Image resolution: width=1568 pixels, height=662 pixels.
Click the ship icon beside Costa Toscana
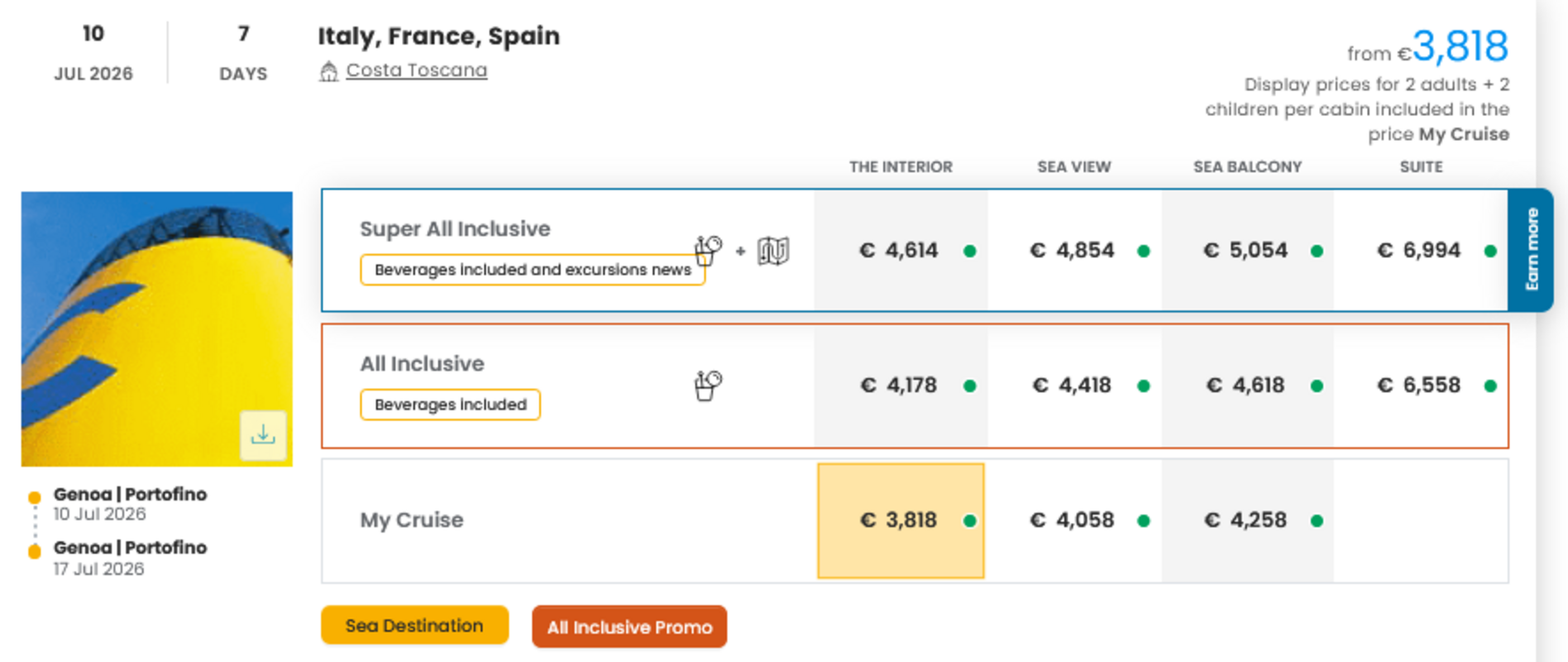tap(329, 71)
